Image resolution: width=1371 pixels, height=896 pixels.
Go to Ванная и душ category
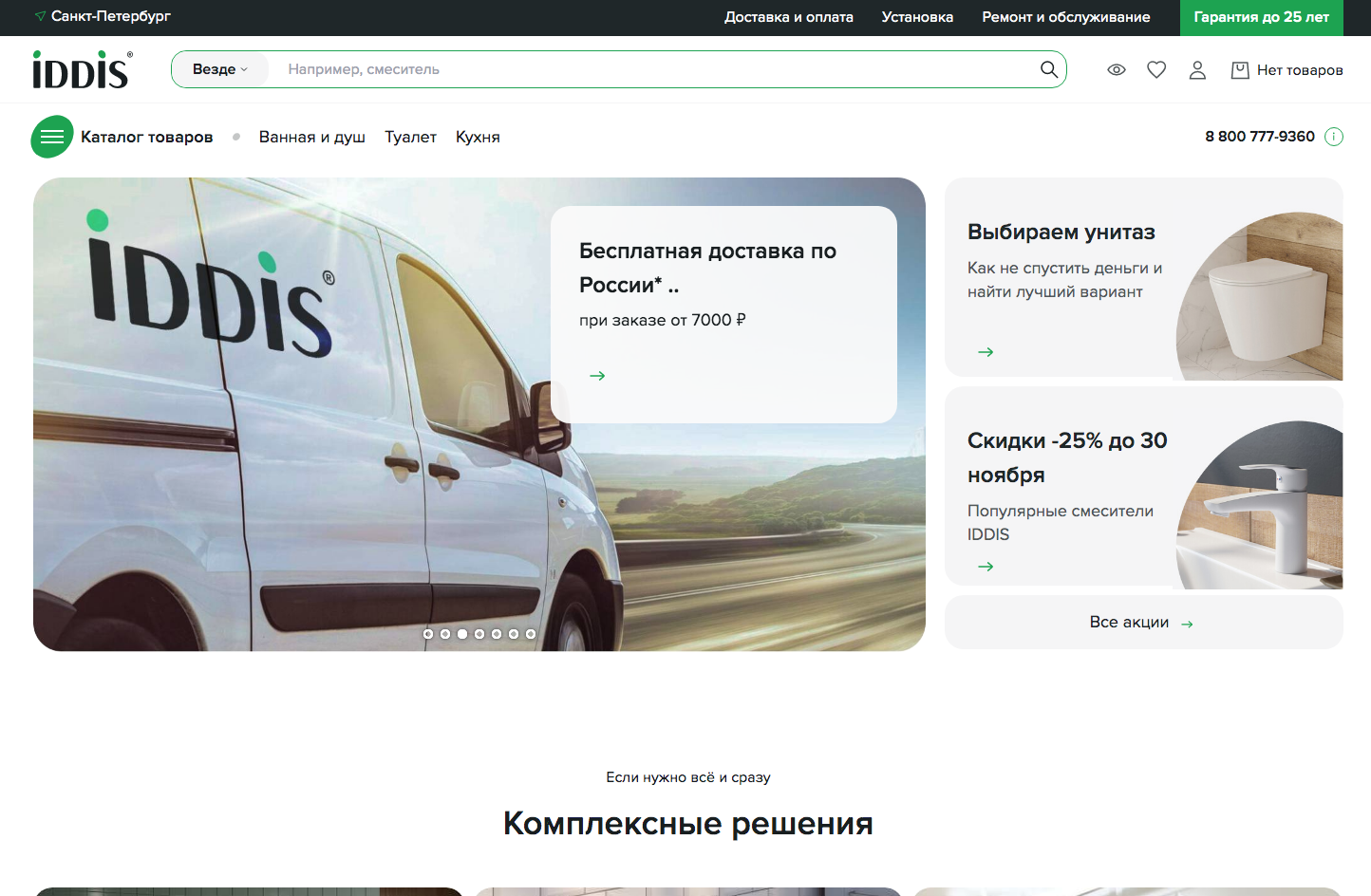click(x=312, y=137)
